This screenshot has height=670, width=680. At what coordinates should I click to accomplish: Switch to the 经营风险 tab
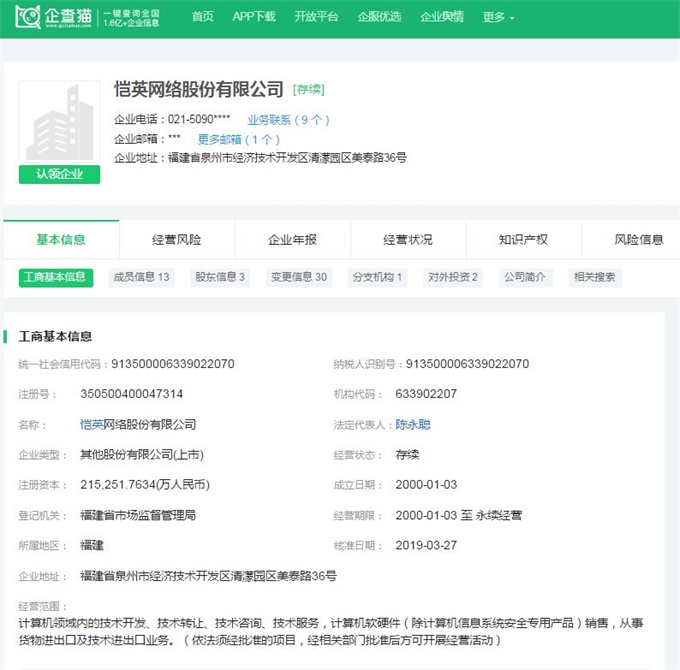[x=176, y=240]
